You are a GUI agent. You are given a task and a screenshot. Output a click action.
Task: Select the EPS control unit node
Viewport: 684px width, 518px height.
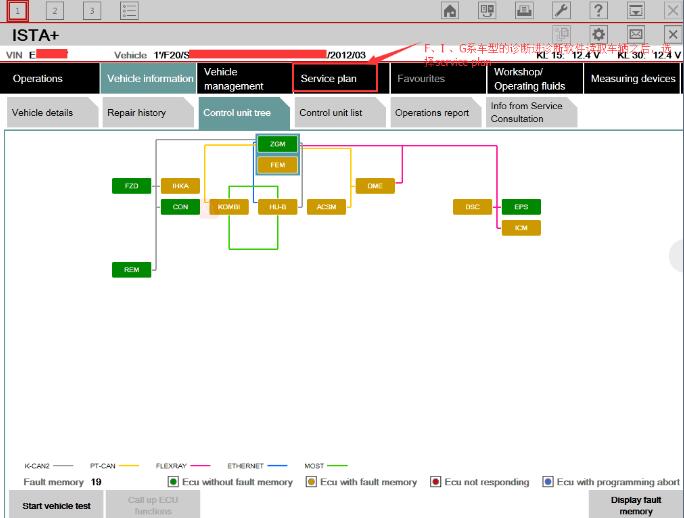point(521,207)
